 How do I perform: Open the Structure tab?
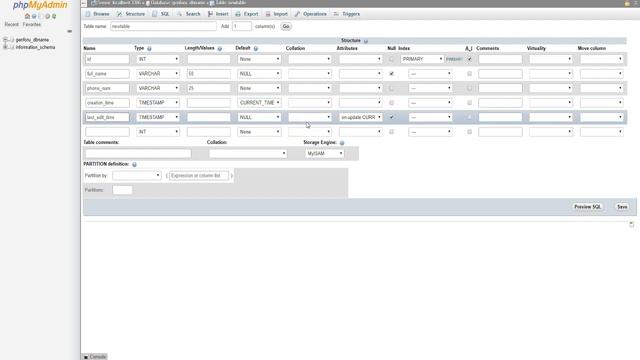(131, 14)
